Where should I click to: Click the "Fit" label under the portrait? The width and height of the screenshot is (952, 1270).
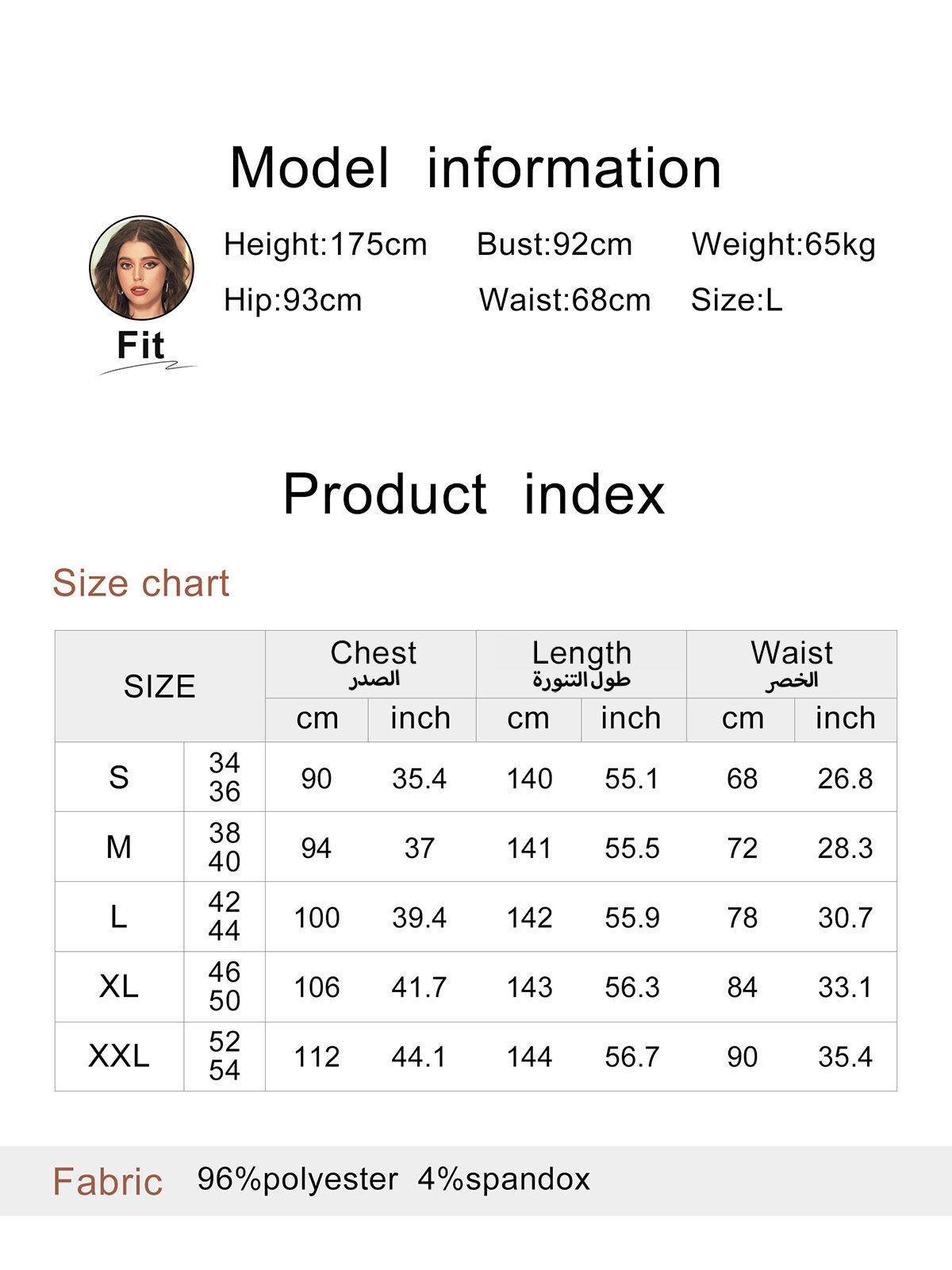pyautogui.click(x=140, y=346)
